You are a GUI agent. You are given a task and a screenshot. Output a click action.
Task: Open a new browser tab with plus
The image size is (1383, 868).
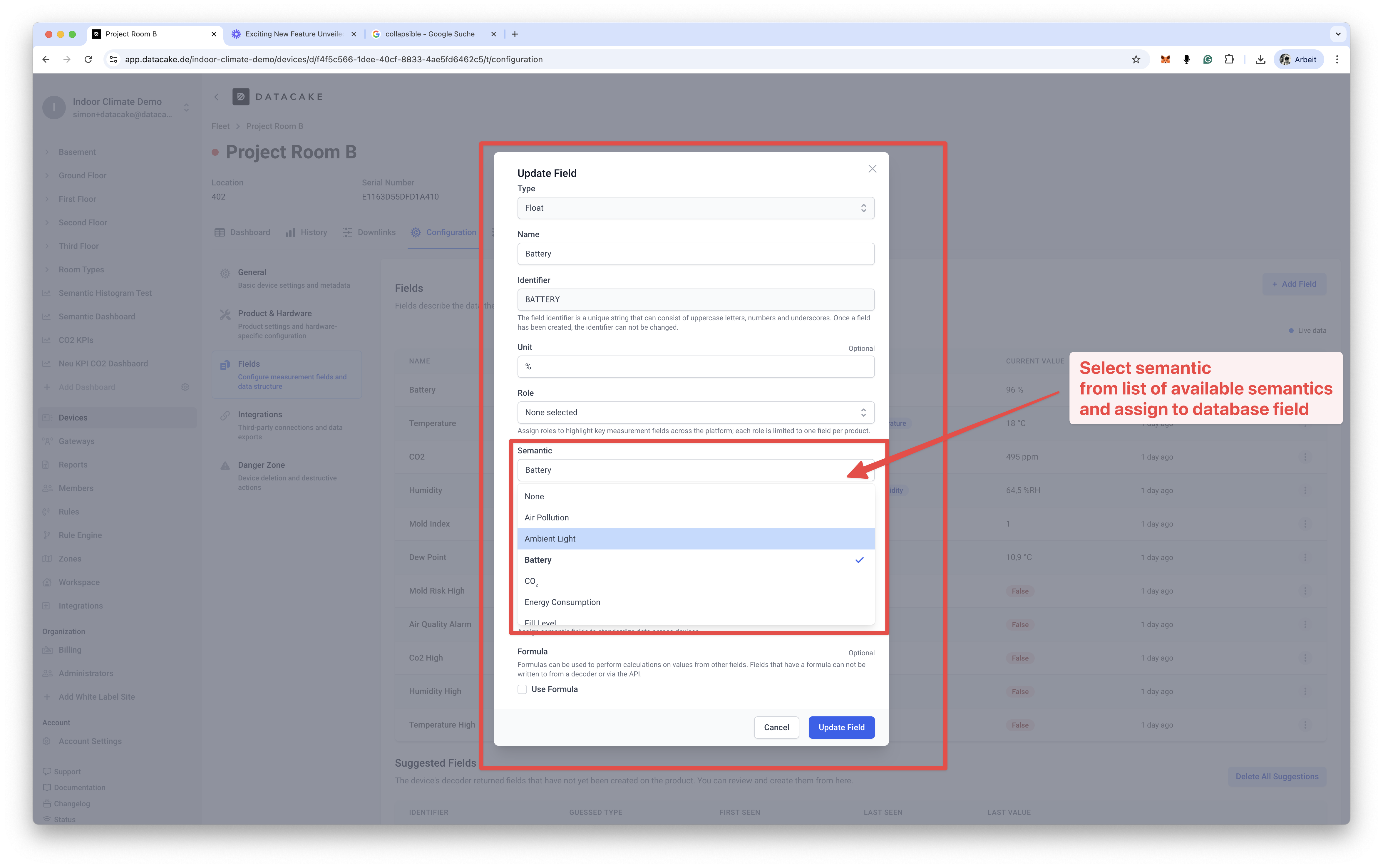click(x=514, y=34)
